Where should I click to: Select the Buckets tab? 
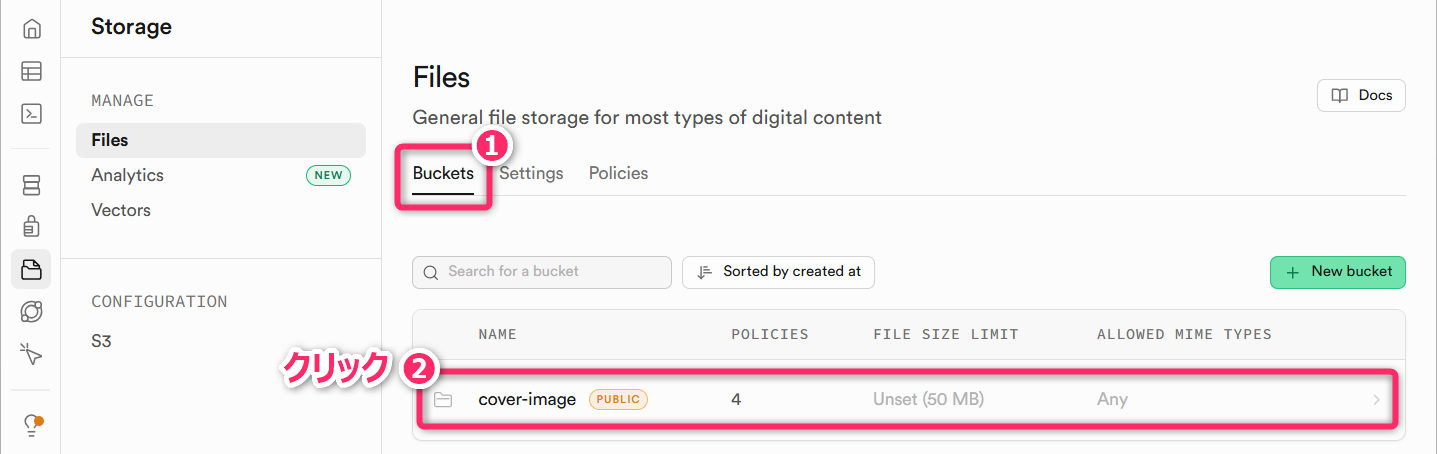443,173
